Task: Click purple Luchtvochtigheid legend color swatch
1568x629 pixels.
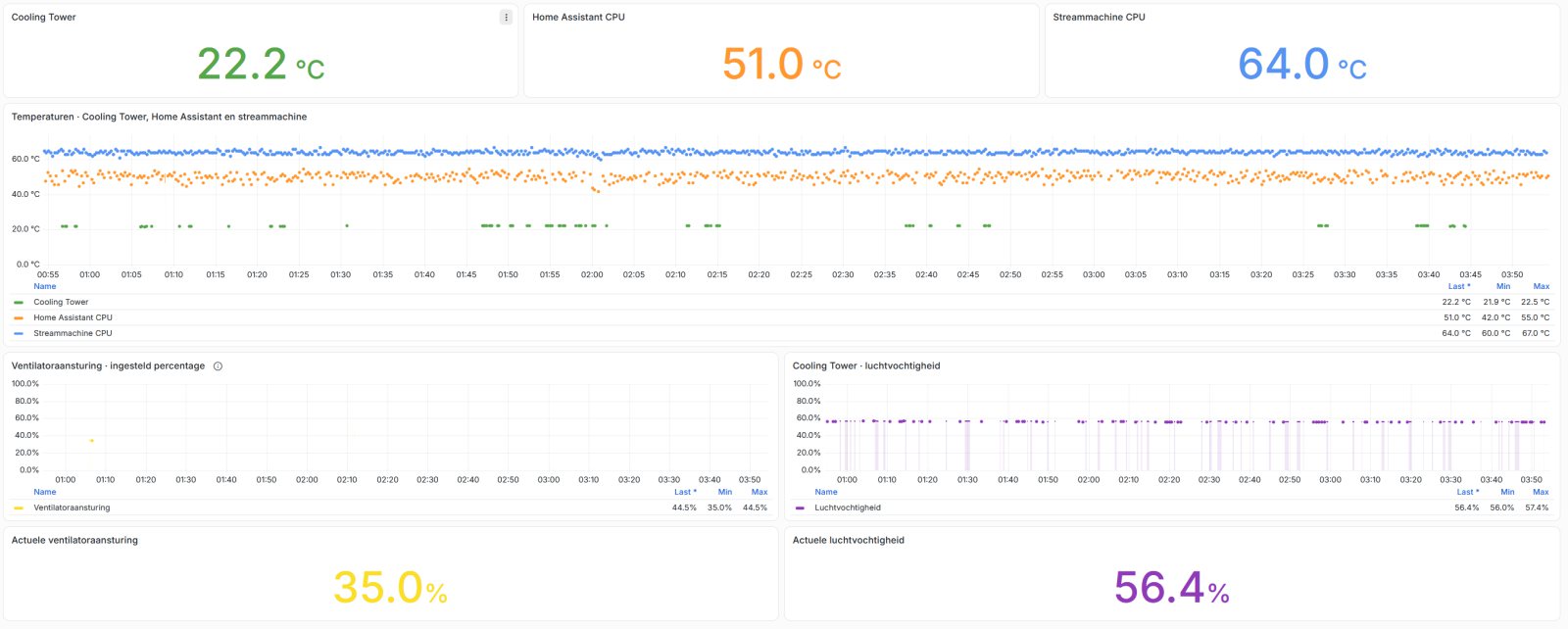Action: tap(800, 508)
